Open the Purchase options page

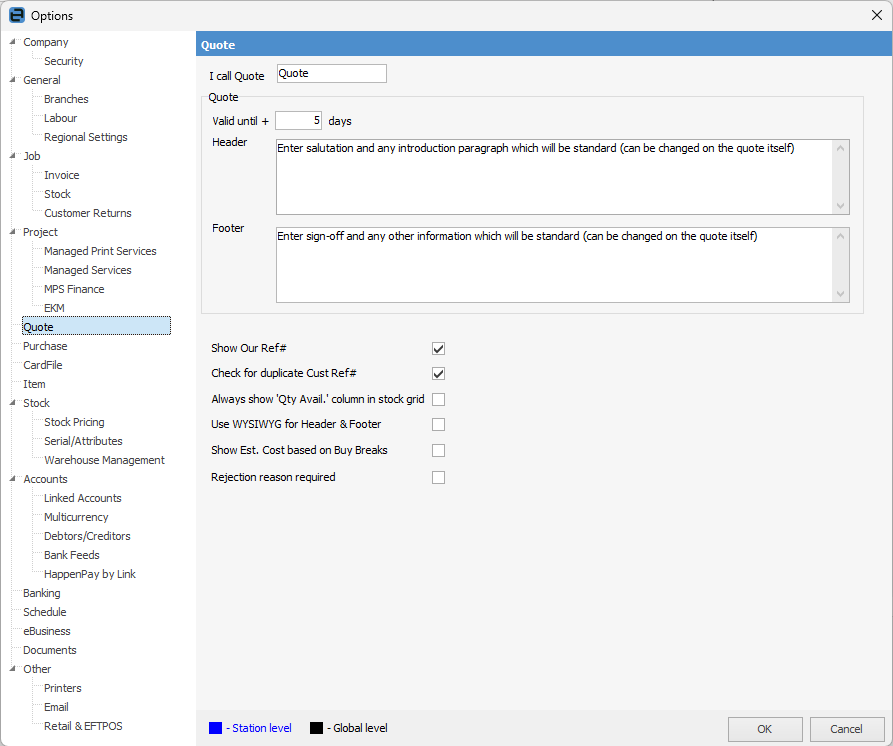pos(45,346)
